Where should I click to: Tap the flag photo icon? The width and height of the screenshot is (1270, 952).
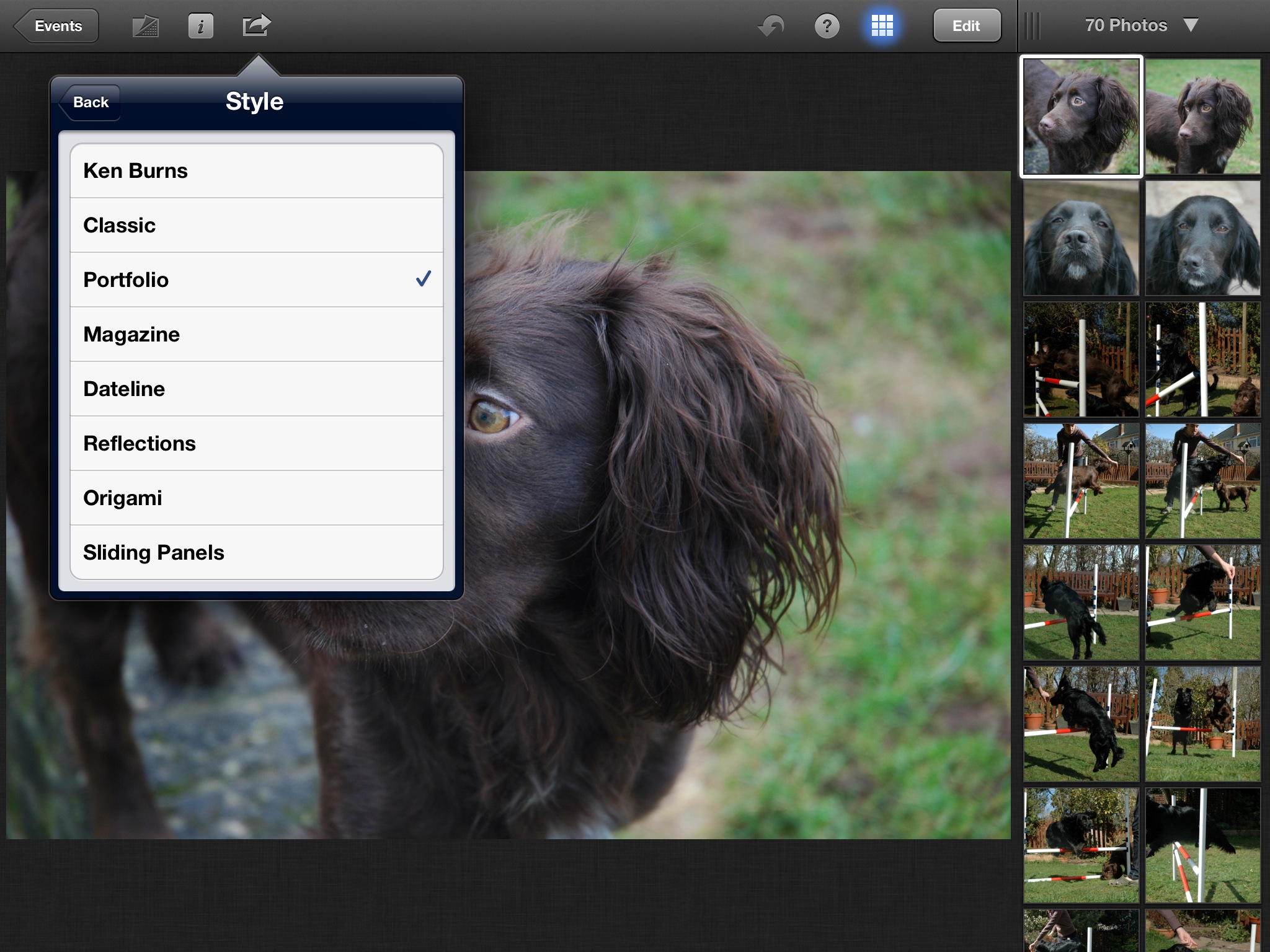[x=146, y=26]
